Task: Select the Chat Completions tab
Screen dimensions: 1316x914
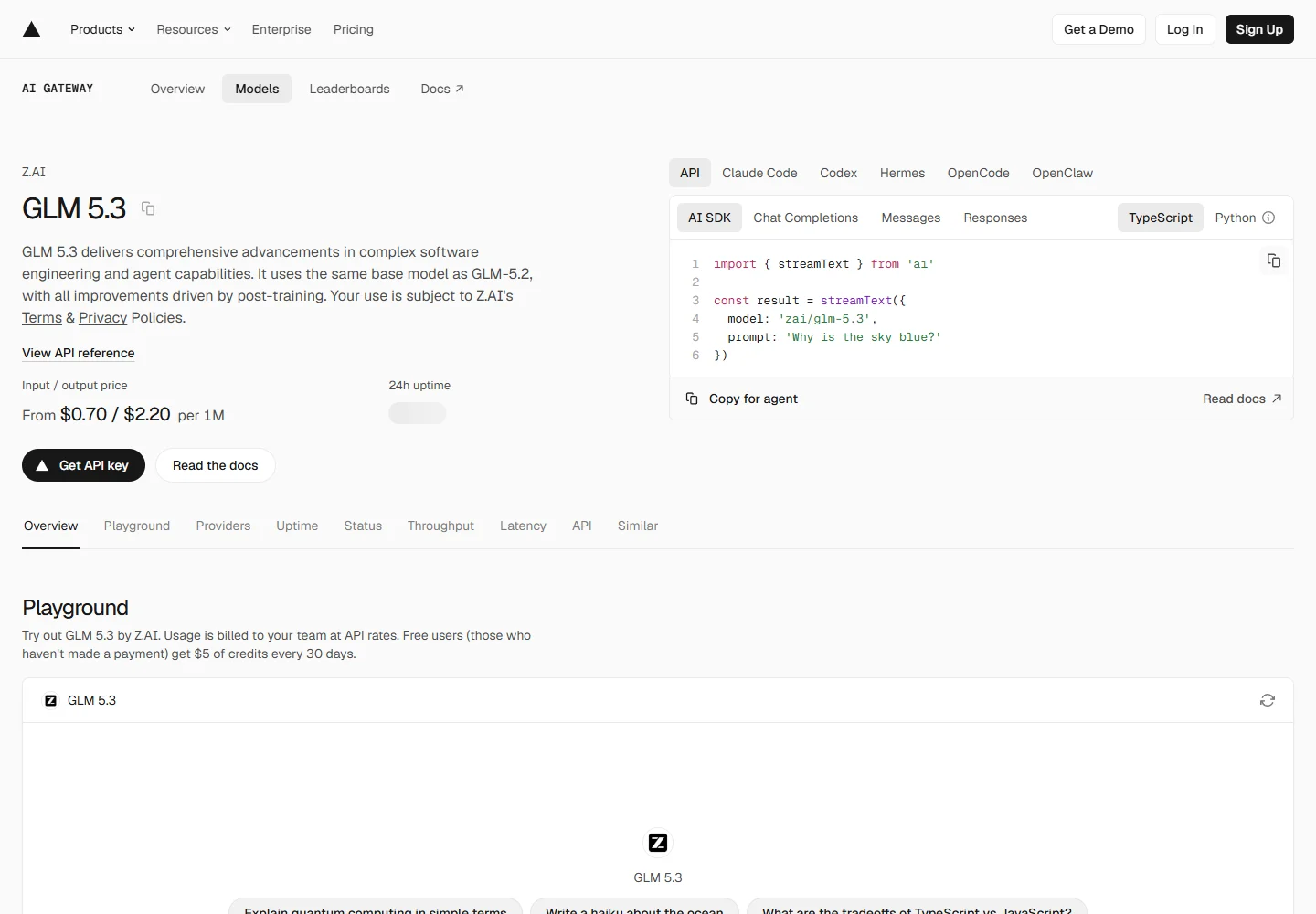Action: point(805,218)
